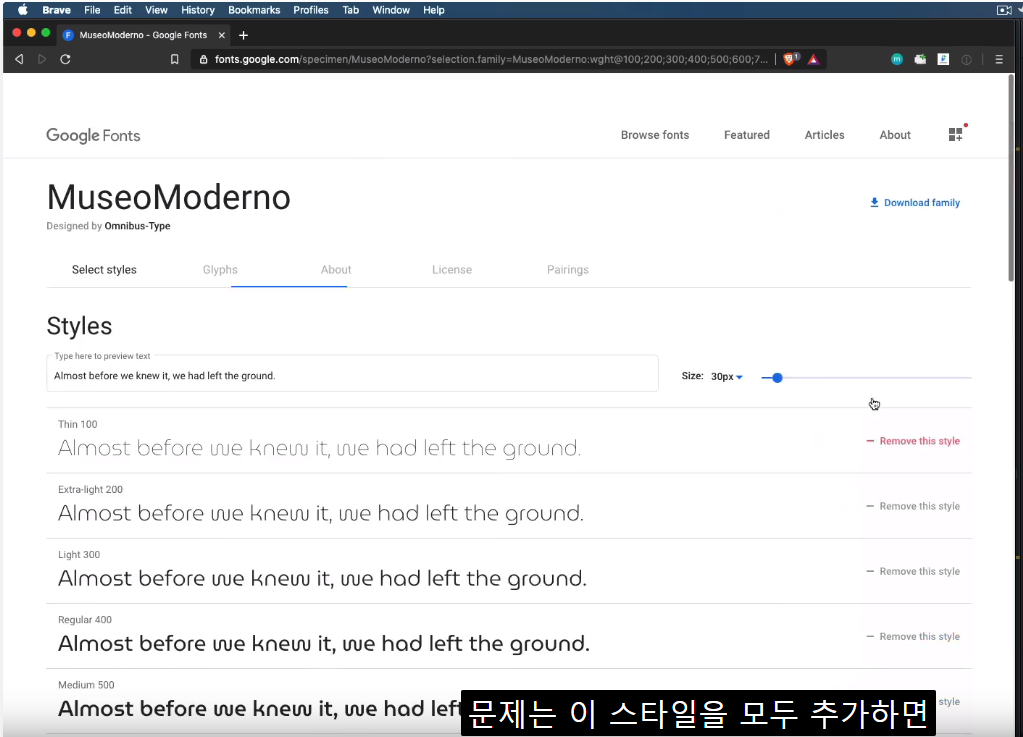Click the Regular 400 preview sentence
Screen dimensions: 1023x737
click(324, 644)
